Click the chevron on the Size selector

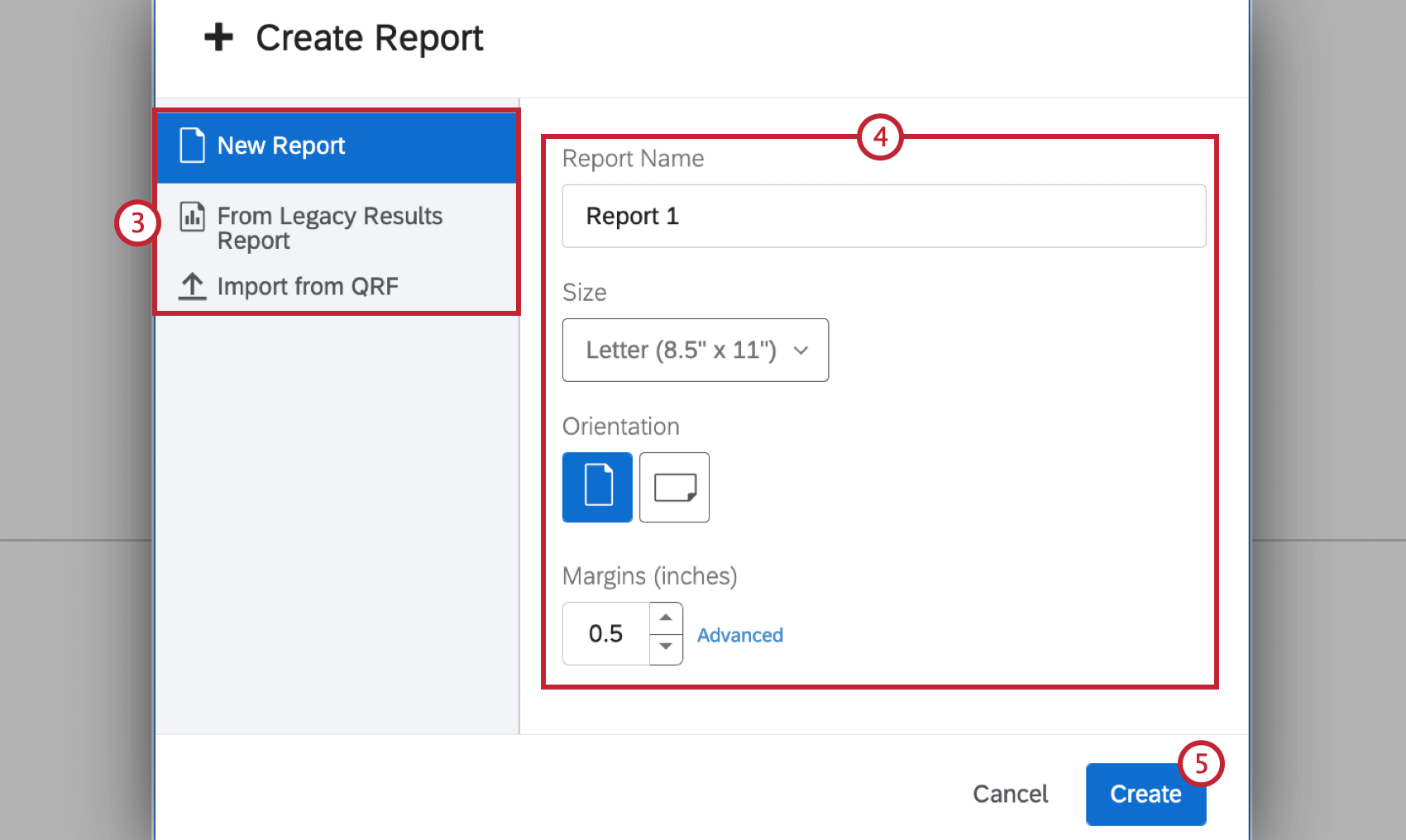(x=800, y=351)
